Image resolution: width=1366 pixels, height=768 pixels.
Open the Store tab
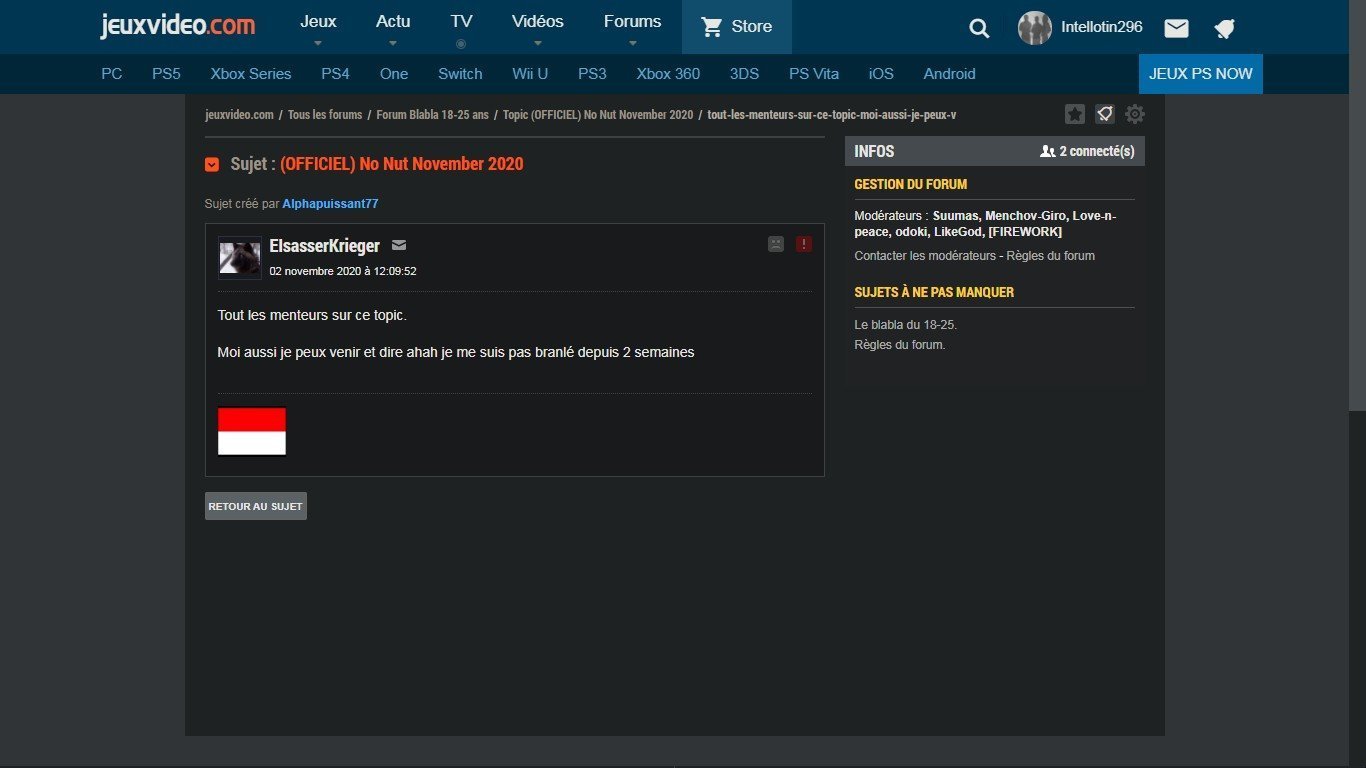(x=737, y=27)
